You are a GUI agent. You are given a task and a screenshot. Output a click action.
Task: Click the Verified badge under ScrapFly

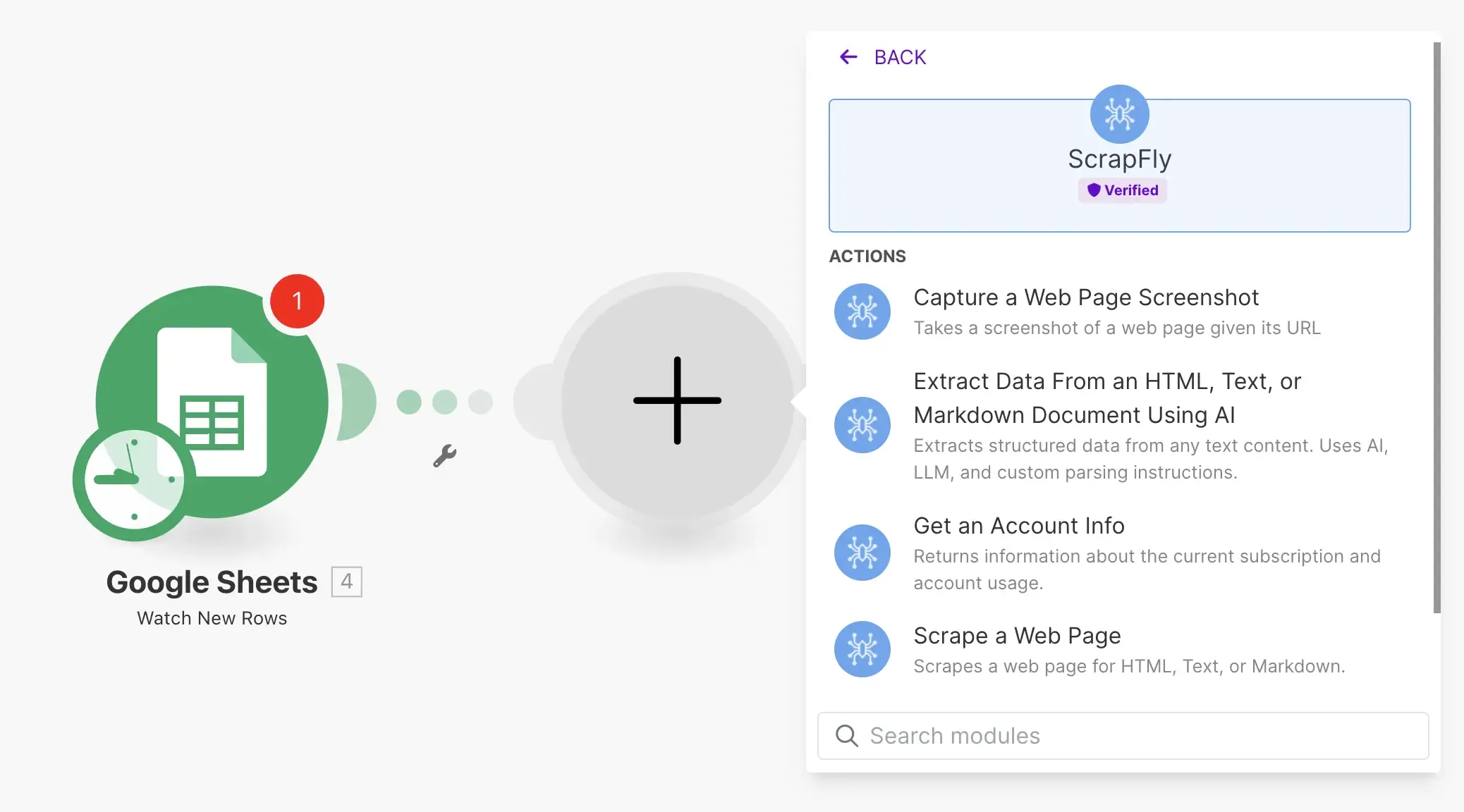[x=1121, y=190]
